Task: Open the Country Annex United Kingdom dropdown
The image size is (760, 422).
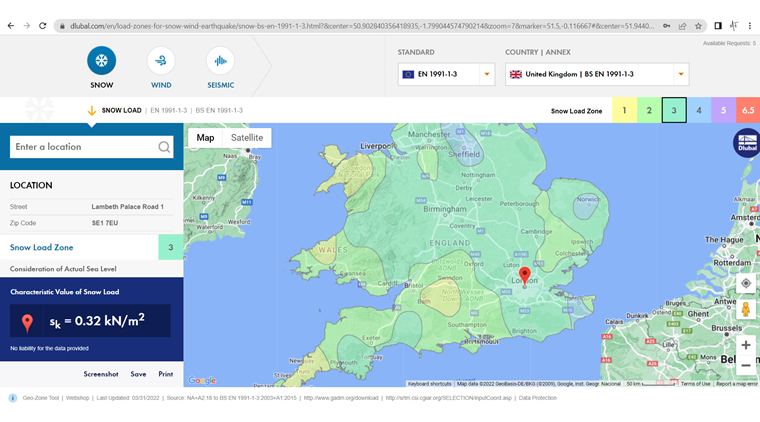Action: (597, 74)
